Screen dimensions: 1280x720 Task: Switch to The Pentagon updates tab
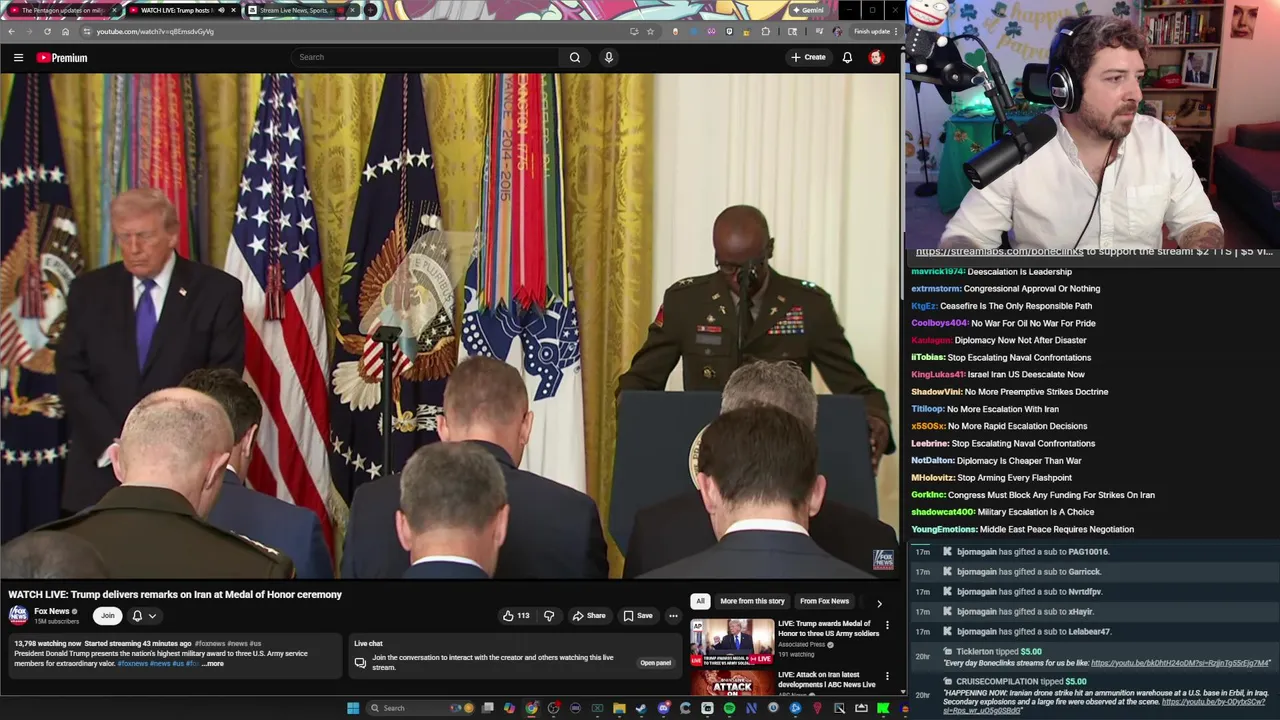(x=62, y=10)
